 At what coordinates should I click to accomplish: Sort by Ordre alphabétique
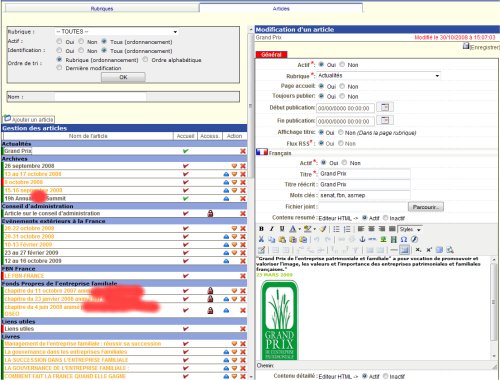point(145,59)
